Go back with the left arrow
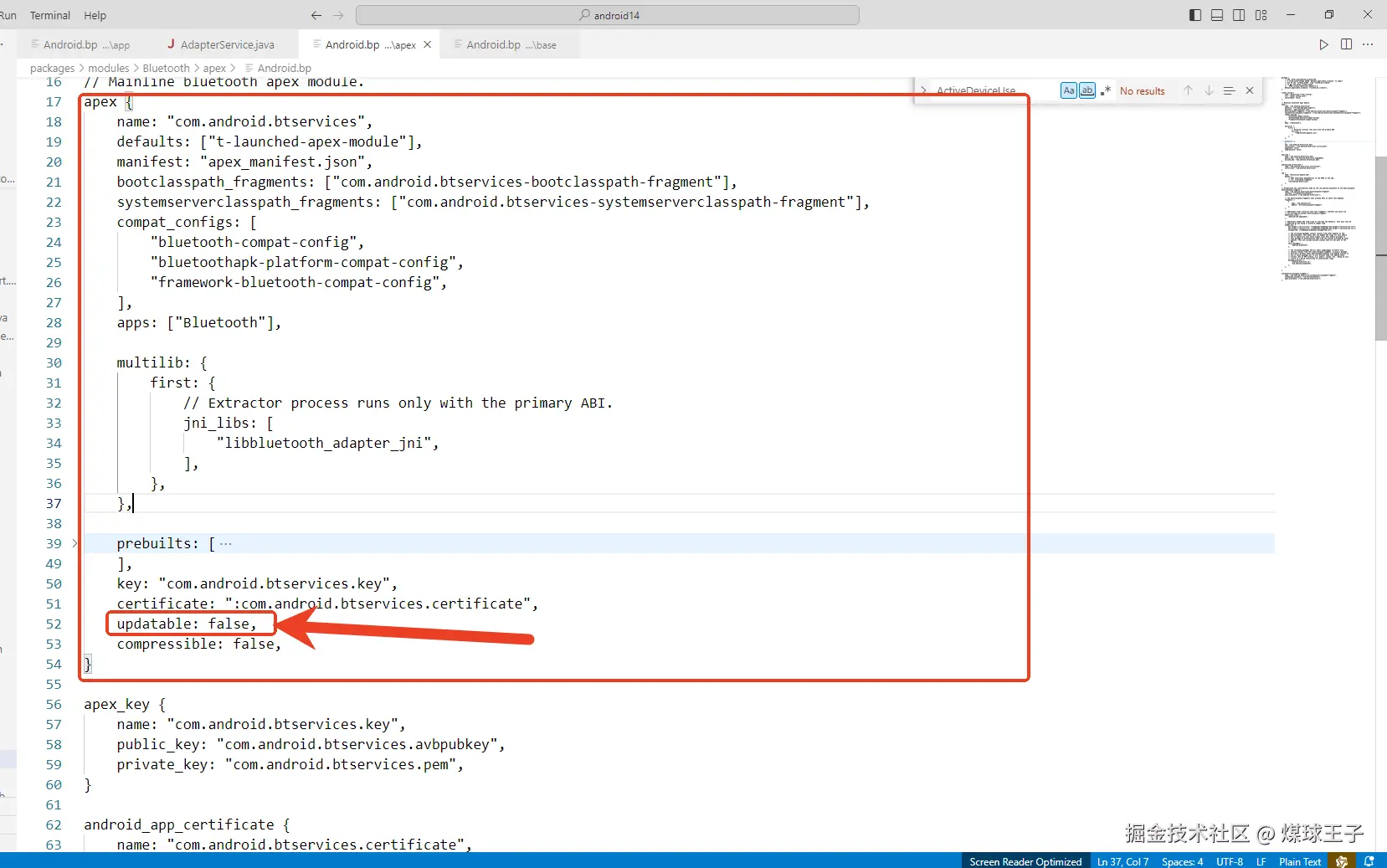Screen dimensions: 1387x868 point(316,15)
